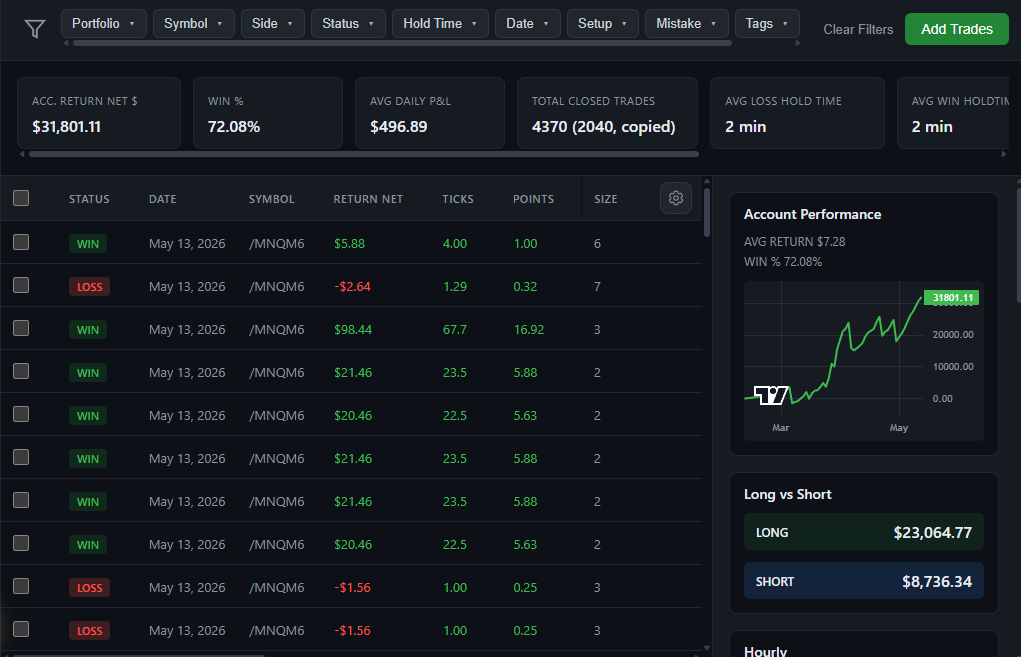Toggle the select-all checkbox in table header
The height and width of the screenshot is (657, 1021).
pyautogui.click(x=21, y=198)
